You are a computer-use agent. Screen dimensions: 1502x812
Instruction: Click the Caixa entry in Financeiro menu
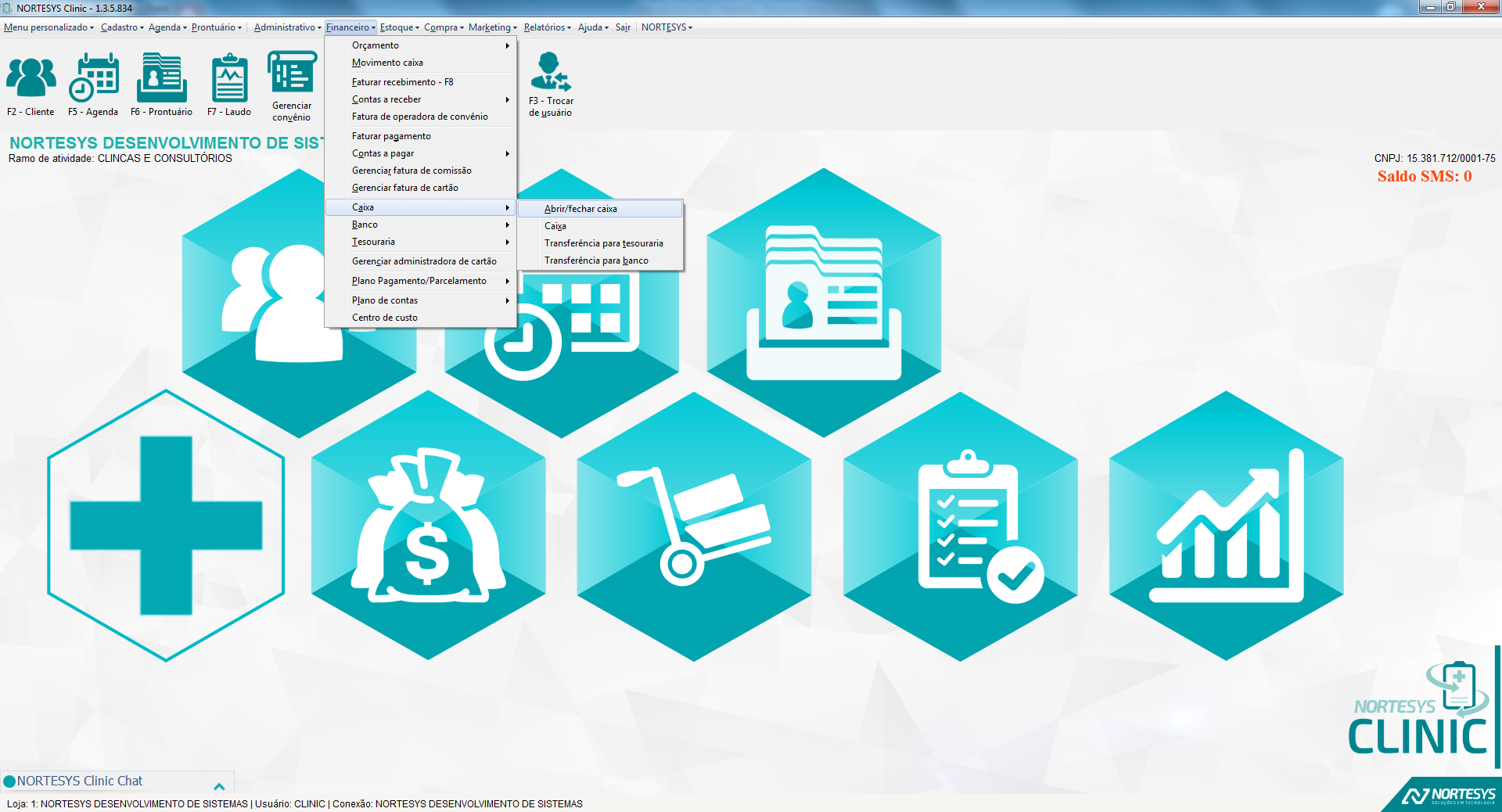[421, 207]
